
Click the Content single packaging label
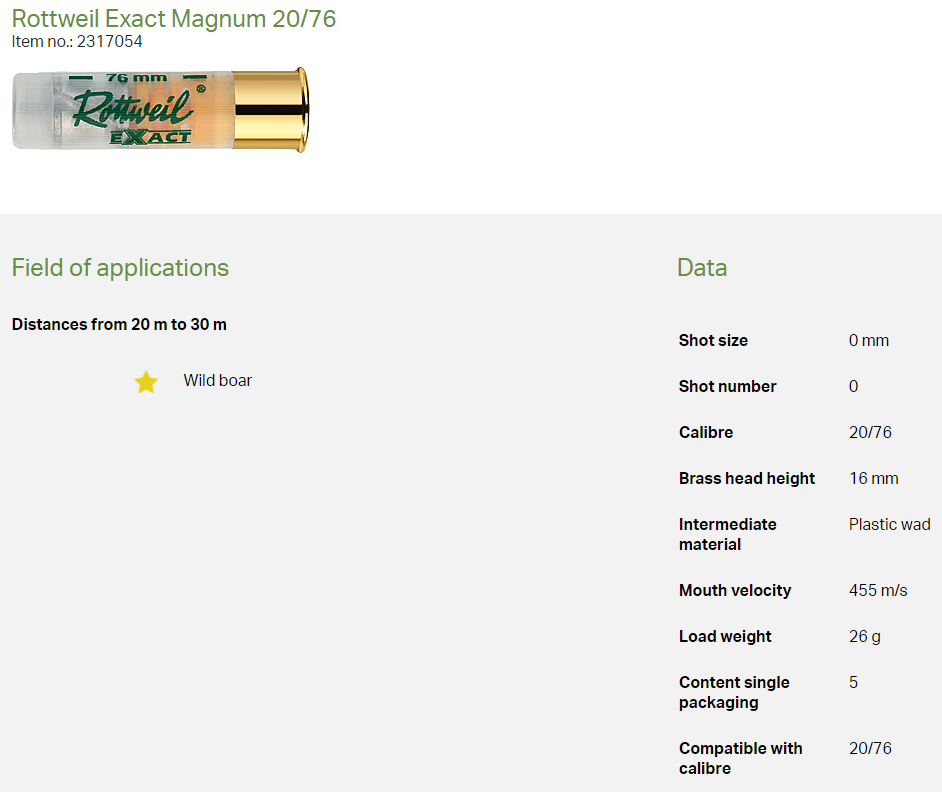point(733,692)
